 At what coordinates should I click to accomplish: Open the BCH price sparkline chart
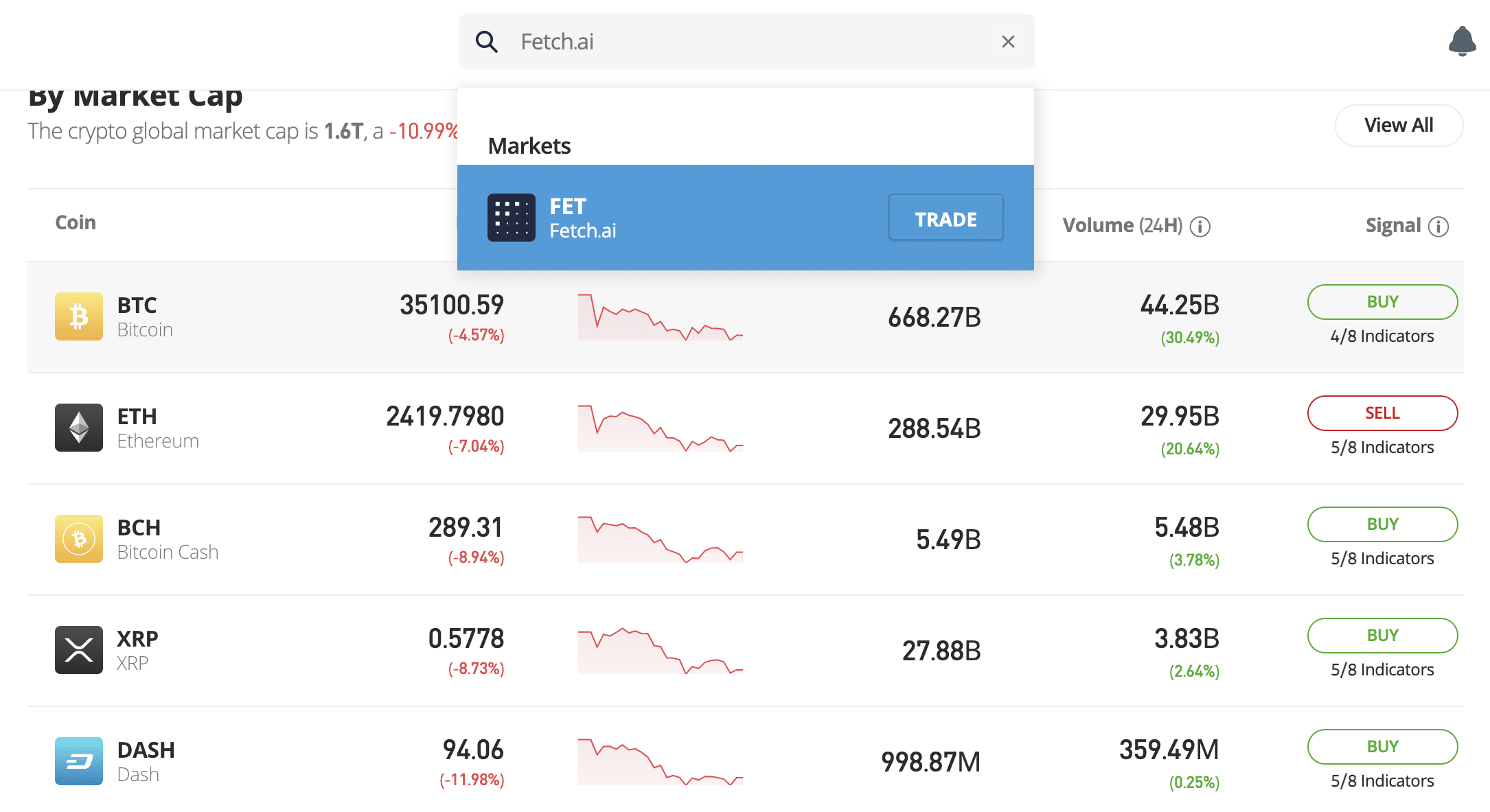point(661,540)
